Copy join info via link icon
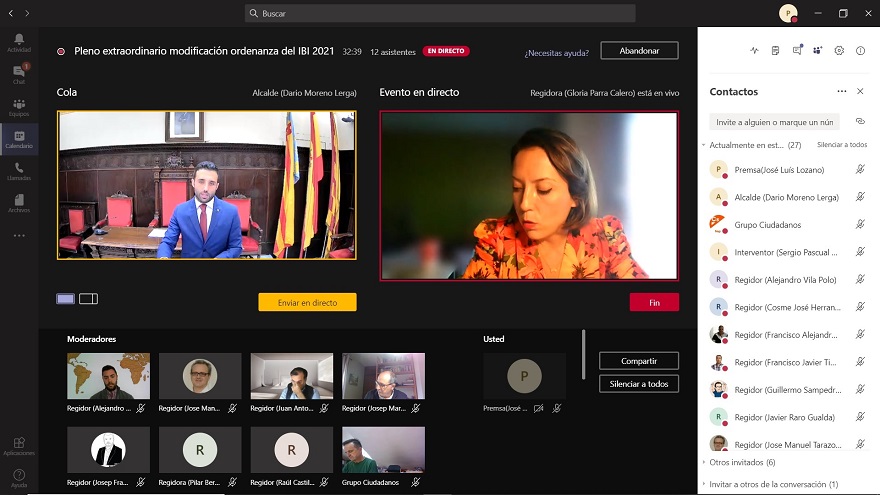 (859, 121)
